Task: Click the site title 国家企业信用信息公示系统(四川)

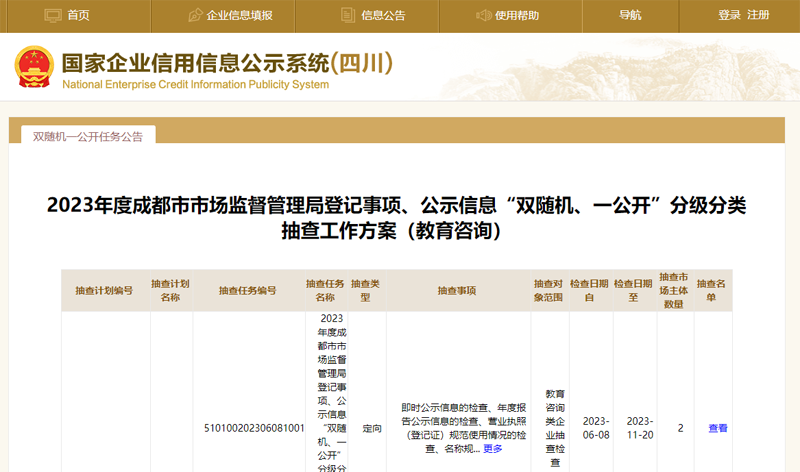Action: coord(227,63)
